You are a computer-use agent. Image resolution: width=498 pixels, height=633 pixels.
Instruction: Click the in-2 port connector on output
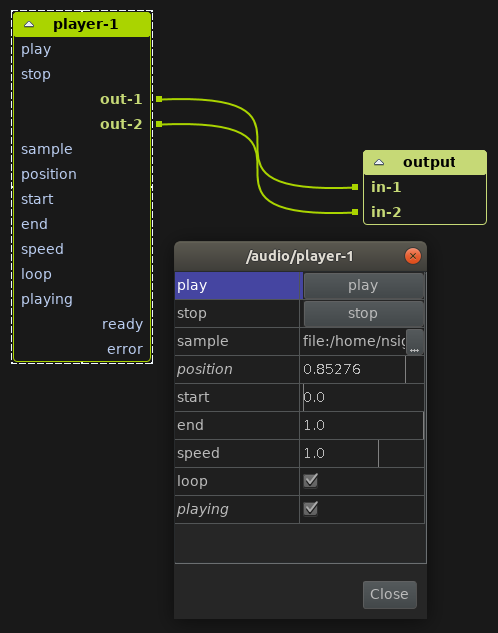click(355, 212)
